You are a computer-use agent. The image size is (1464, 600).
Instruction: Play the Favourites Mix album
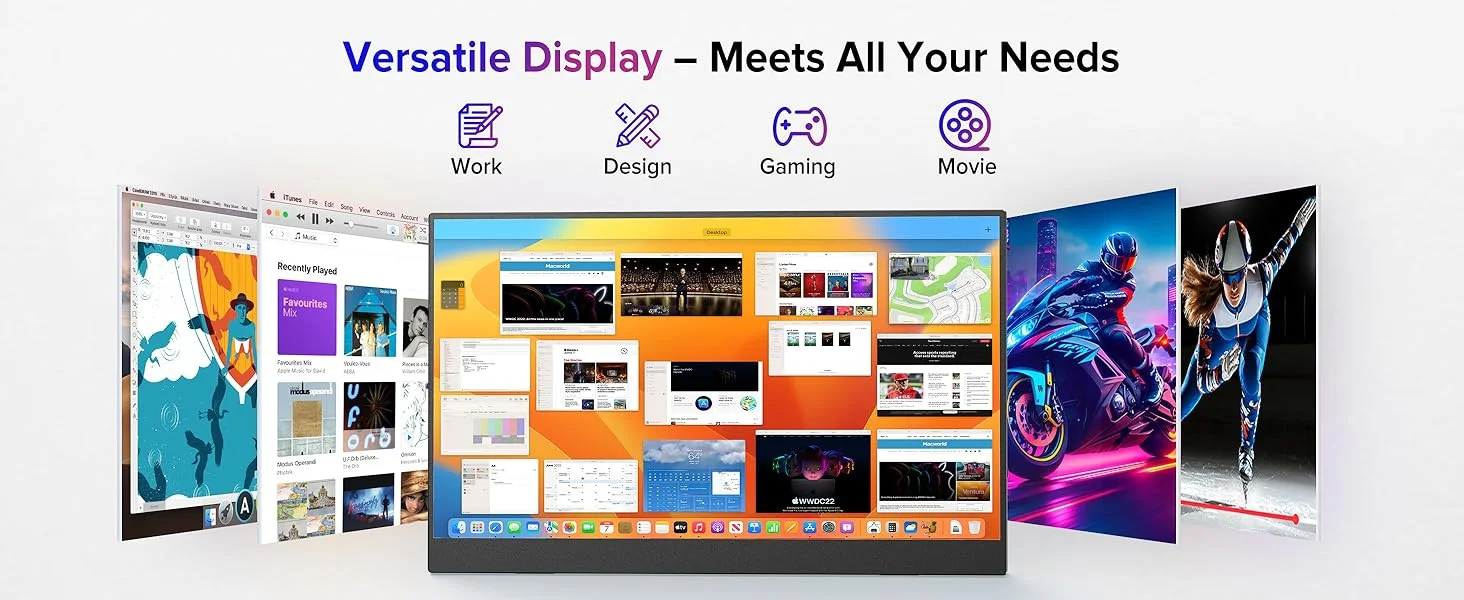pos(306,318)
